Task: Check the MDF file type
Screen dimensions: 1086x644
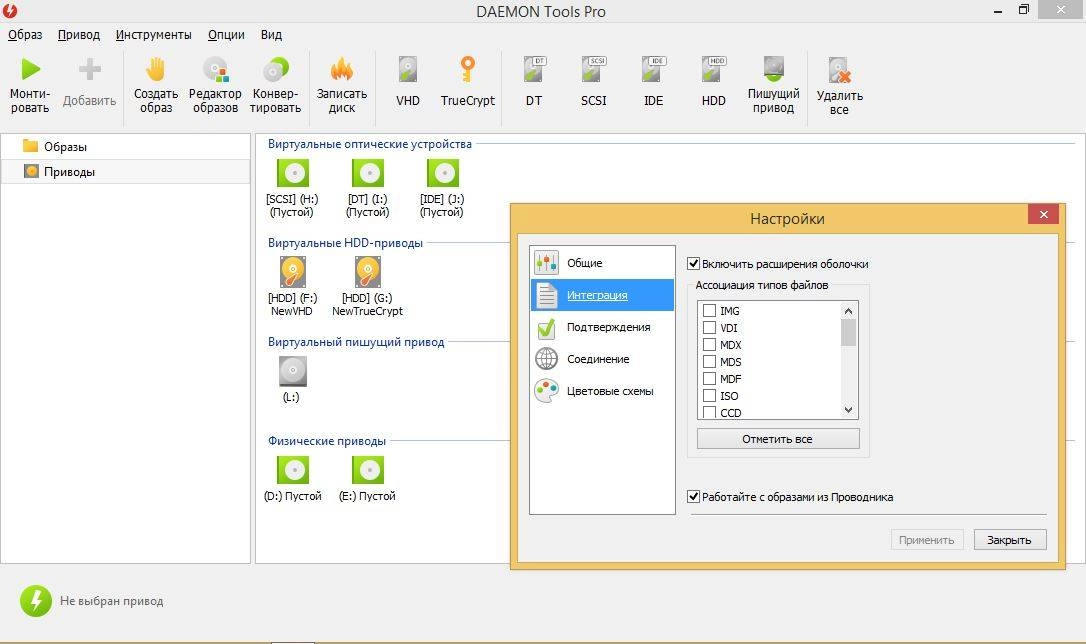Action: pos(709,378)
